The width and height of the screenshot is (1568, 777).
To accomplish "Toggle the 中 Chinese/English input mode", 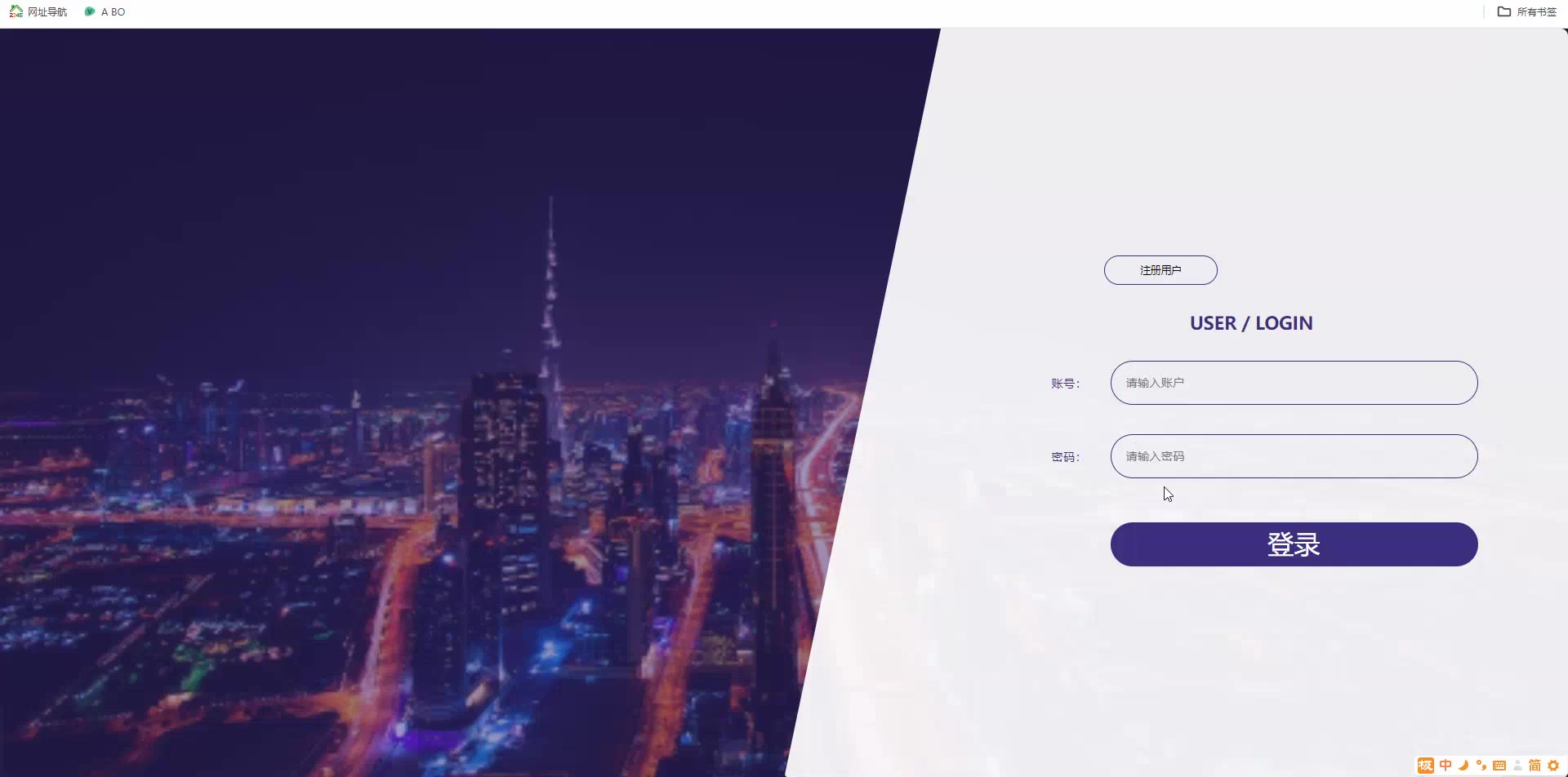I will click(1445, 766).
